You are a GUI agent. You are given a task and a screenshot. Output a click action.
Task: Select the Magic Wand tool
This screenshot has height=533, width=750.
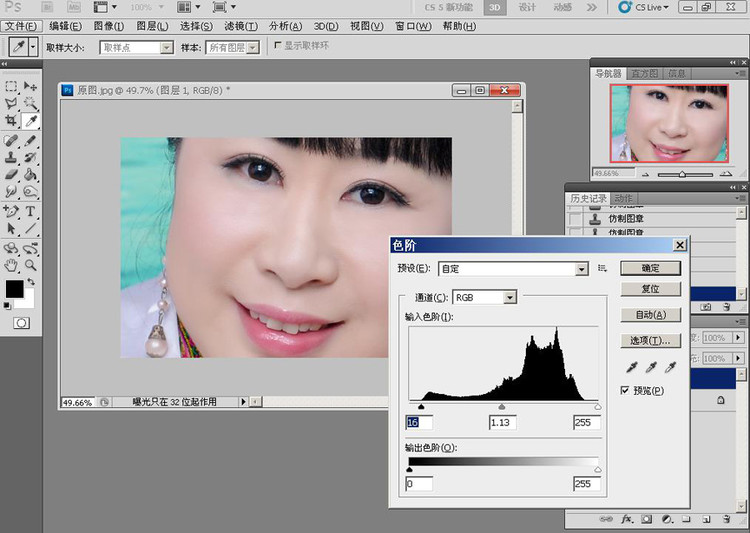pos(31,103)
